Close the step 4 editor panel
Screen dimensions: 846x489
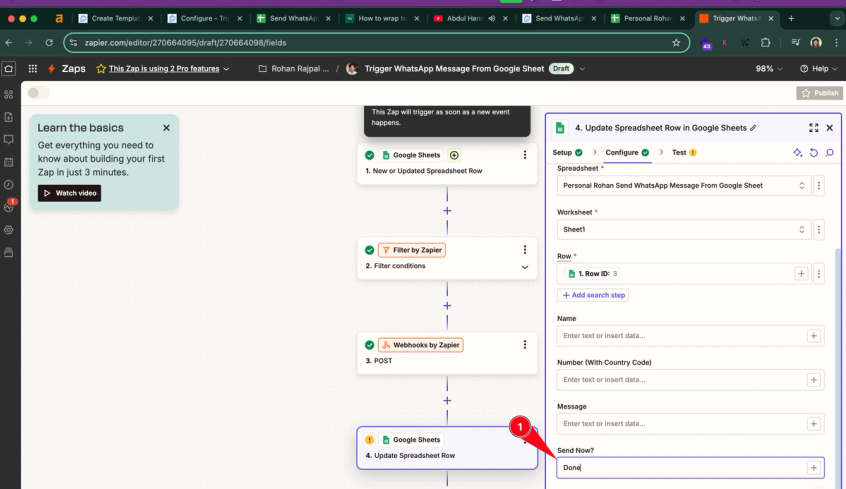(830, 128)
